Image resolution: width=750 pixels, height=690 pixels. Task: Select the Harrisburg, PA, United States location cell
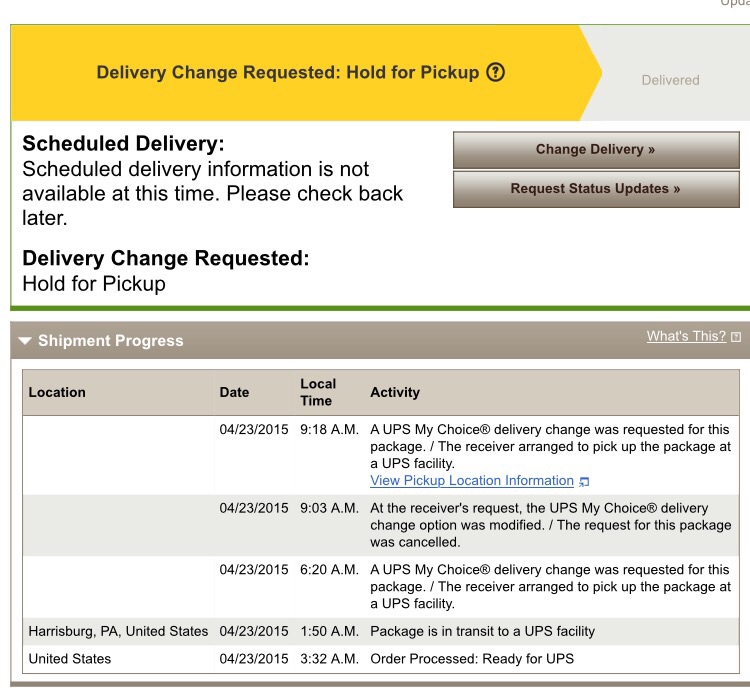click(x=118, y=631)
